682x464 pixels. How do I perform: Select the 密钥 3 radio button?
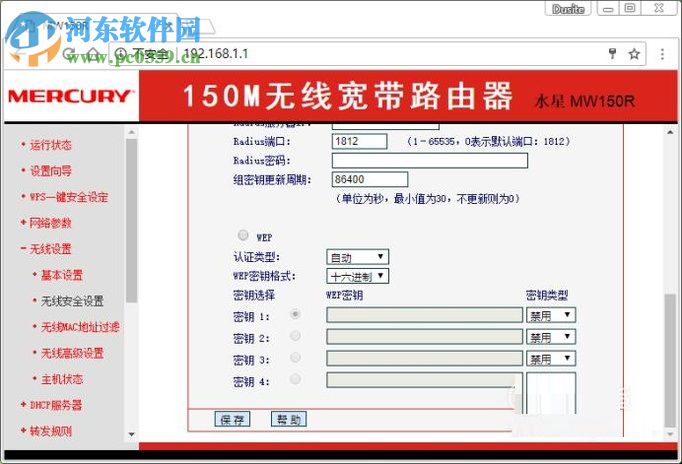[x=295, y=357]
